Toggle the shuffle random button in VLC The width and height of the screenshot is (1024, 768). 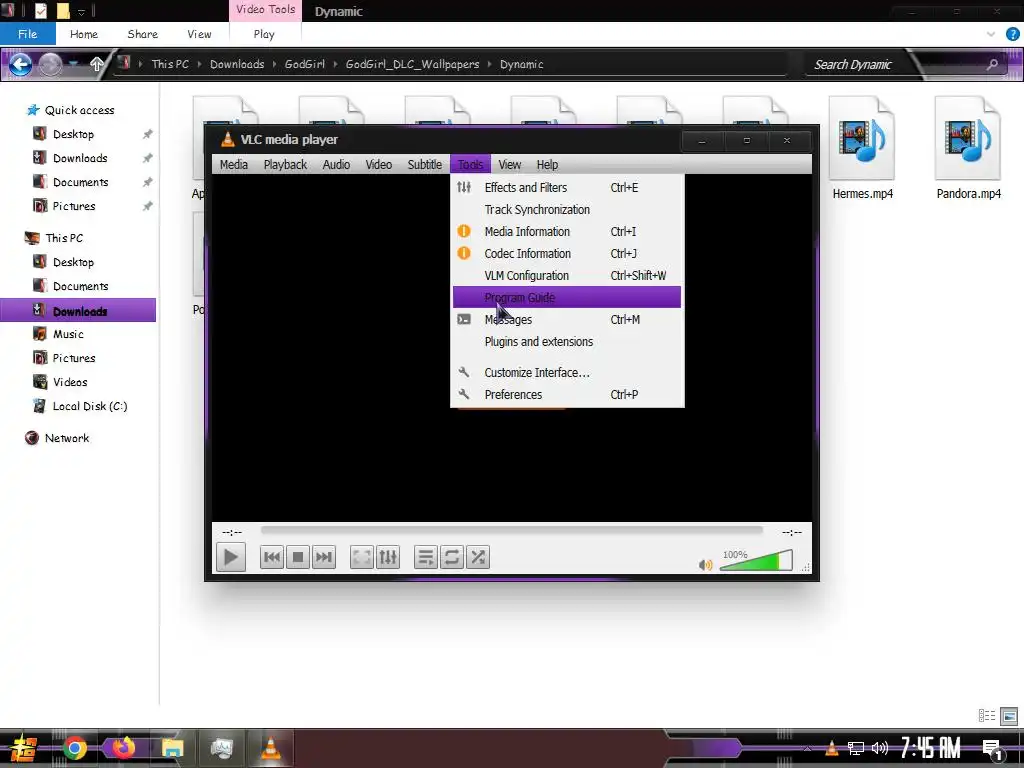coord(478,557)
